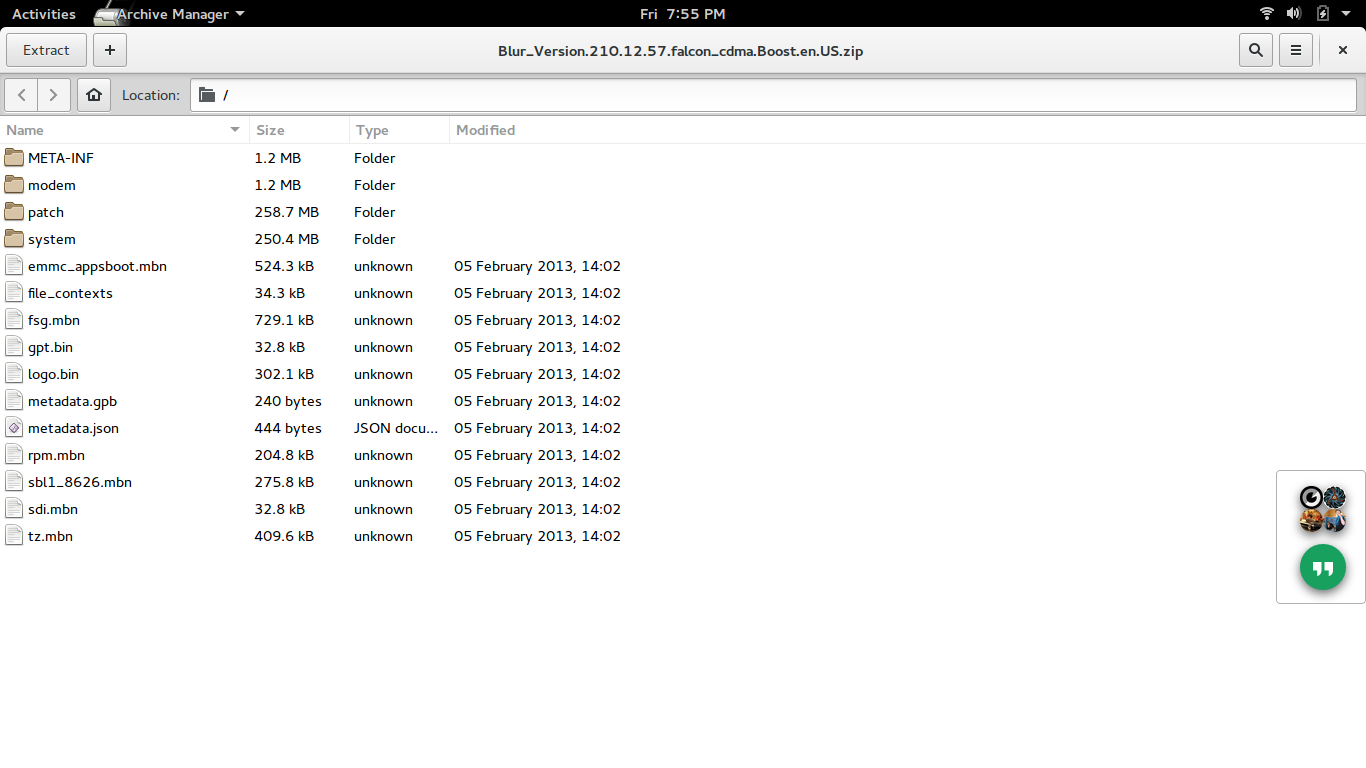Select the metadata.json file icon
1366x768 pixels.
tap(14, 428)
